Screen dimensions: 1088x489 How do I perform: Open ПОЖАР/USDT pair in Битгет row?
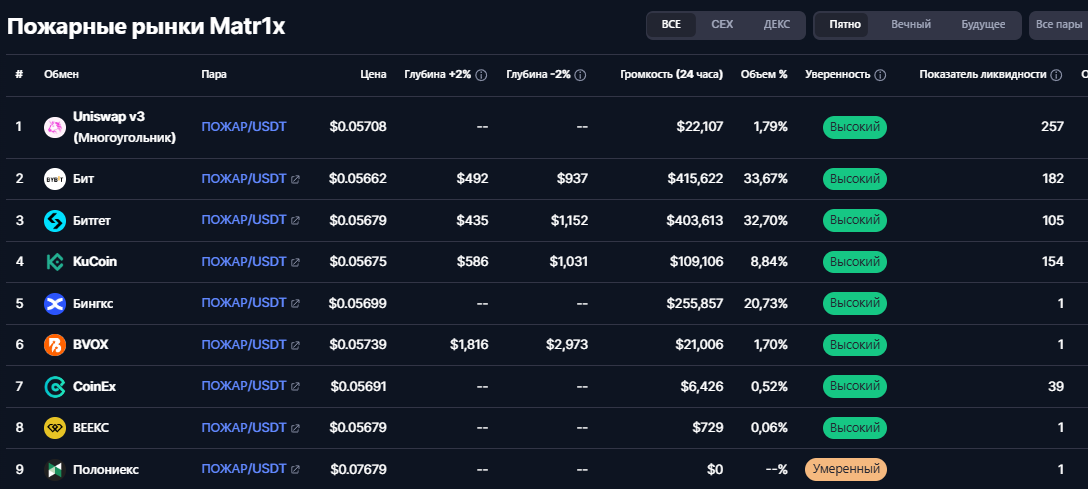244,220
